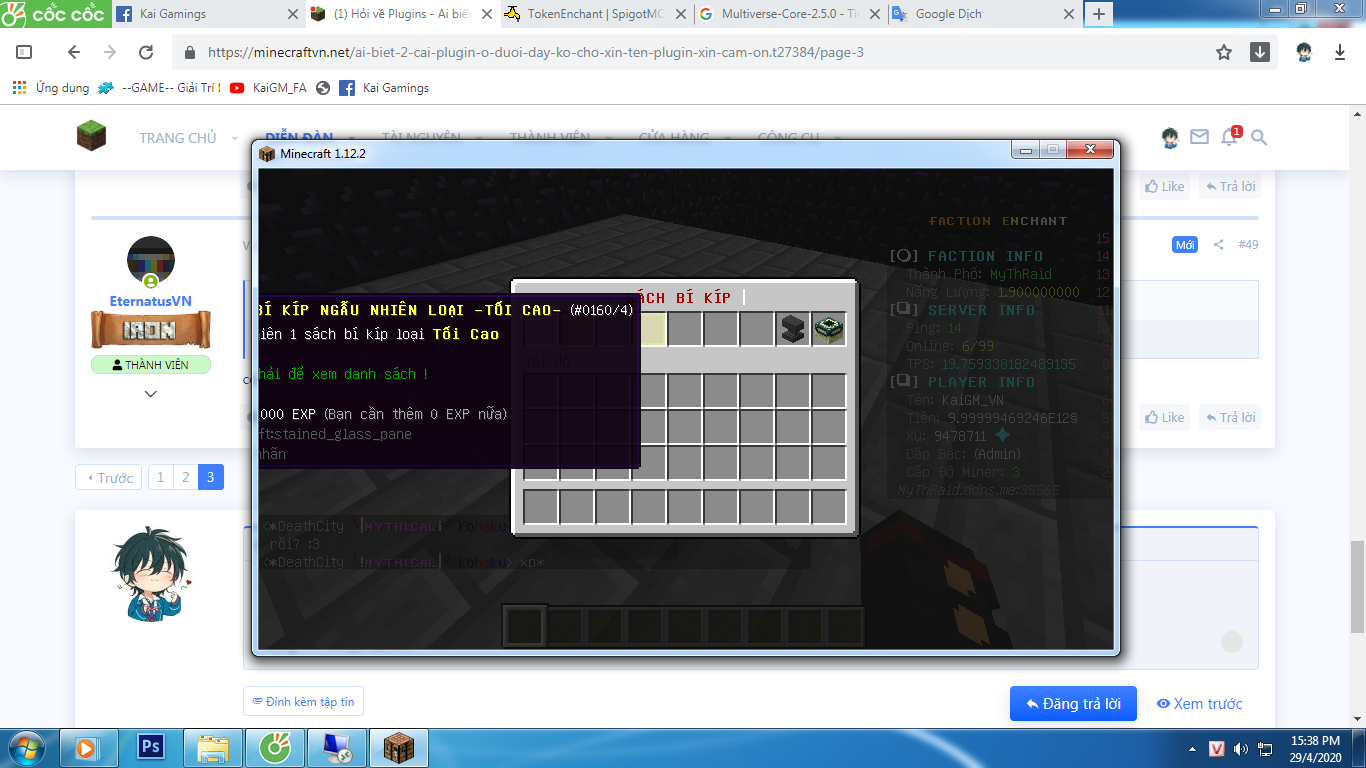Click Xem trước to preview the reply

tap(1200, 704)
